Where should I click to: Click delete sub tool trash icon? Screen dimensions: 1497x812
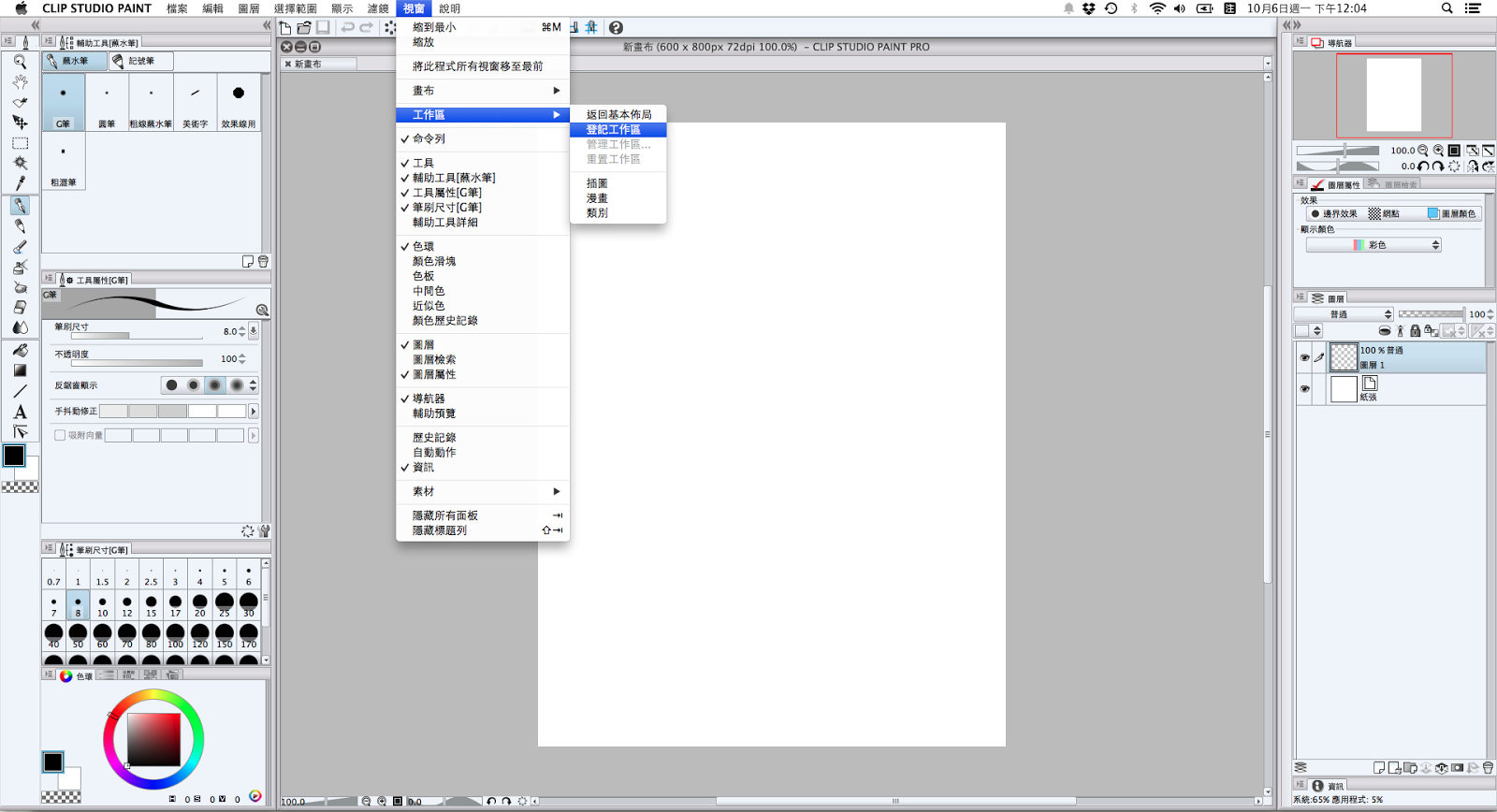pyautogui.click(x=263, y=262)
